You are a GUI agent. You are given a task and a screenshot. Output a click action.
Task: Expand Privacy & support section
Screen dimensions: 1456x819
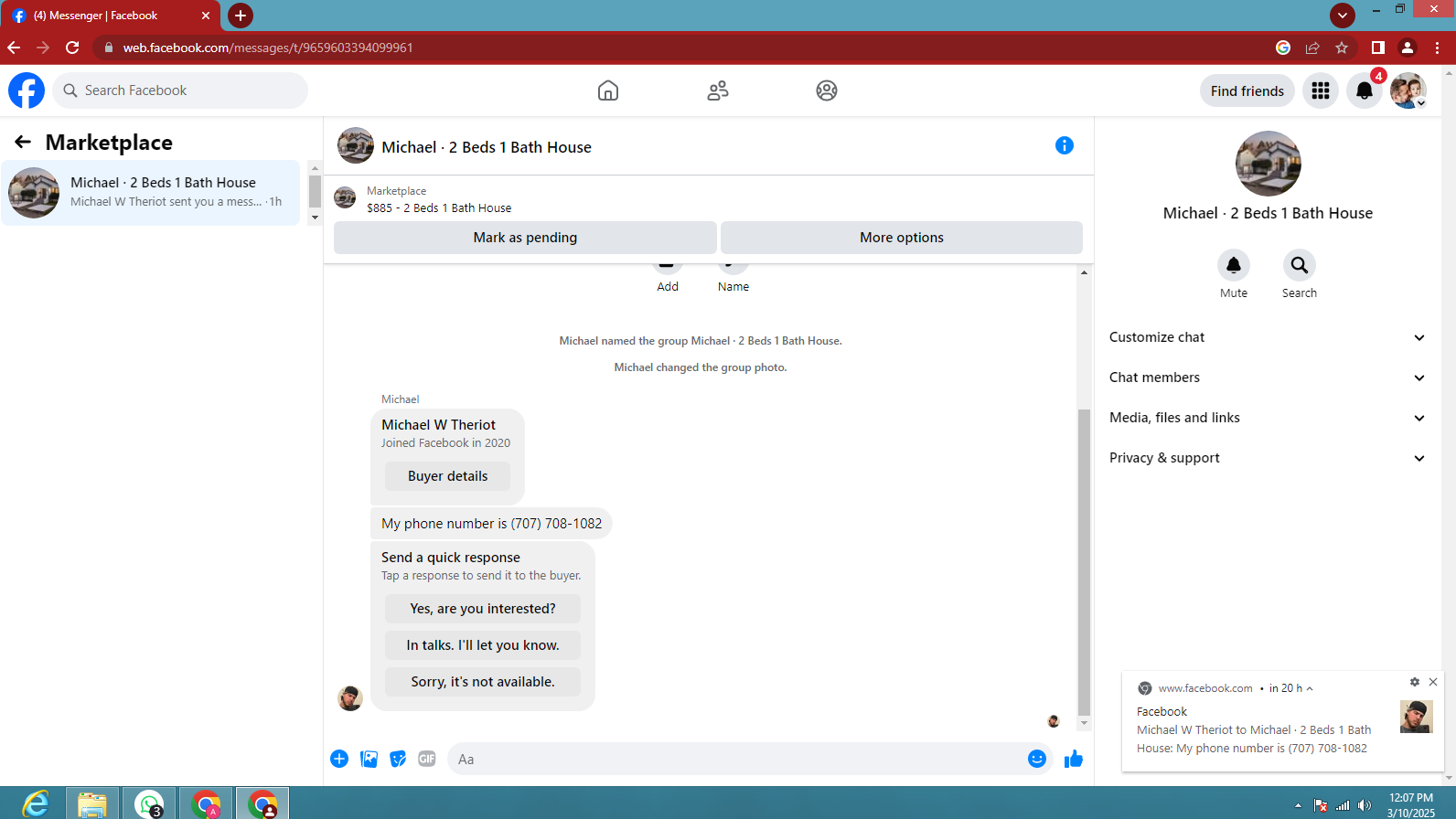click(1268, 458)
